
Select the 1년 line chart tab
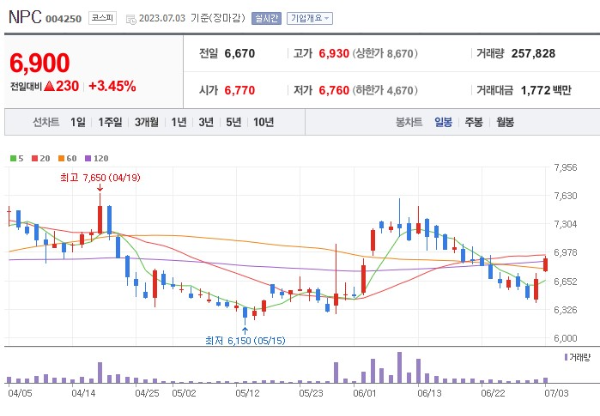(179, 122)
